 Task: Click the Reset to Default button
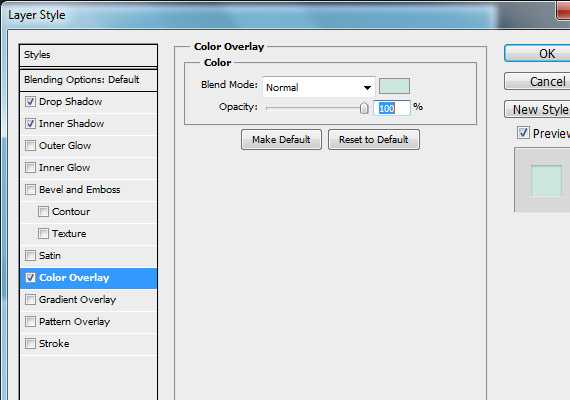[x=374, y=140]
